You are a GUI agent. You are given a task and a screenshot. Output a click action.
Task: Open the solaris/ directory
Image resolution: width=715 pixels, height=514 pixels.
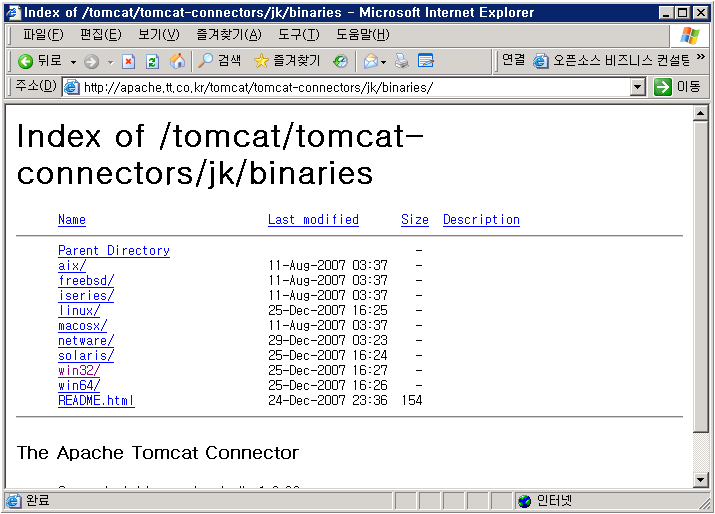click(x=86, y=356)
